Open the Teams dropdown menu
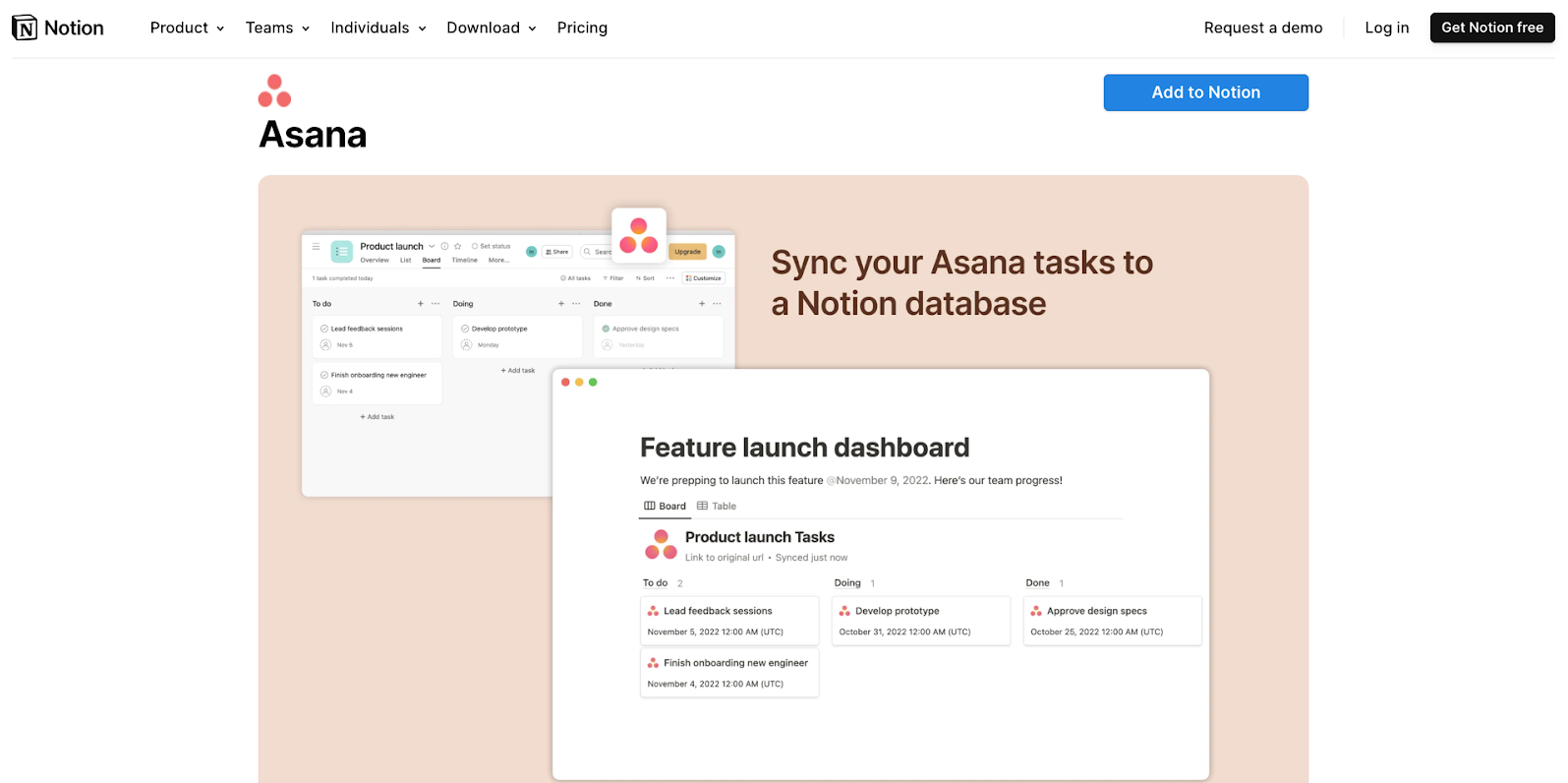Screen dimensions: 1568x783 (x=277, y=28)
